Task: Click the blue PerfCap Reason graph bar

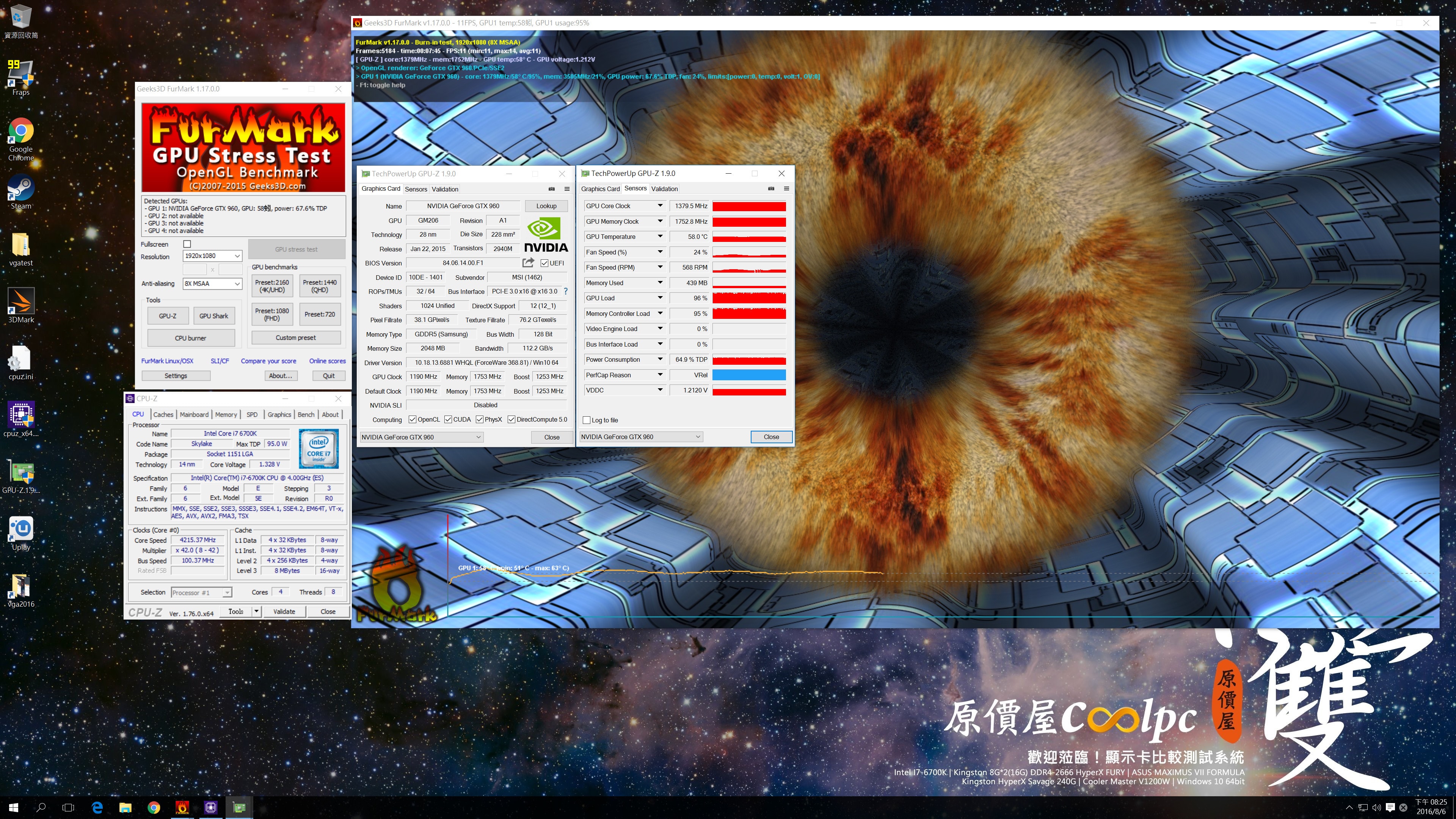Action: tap(749, 375)
